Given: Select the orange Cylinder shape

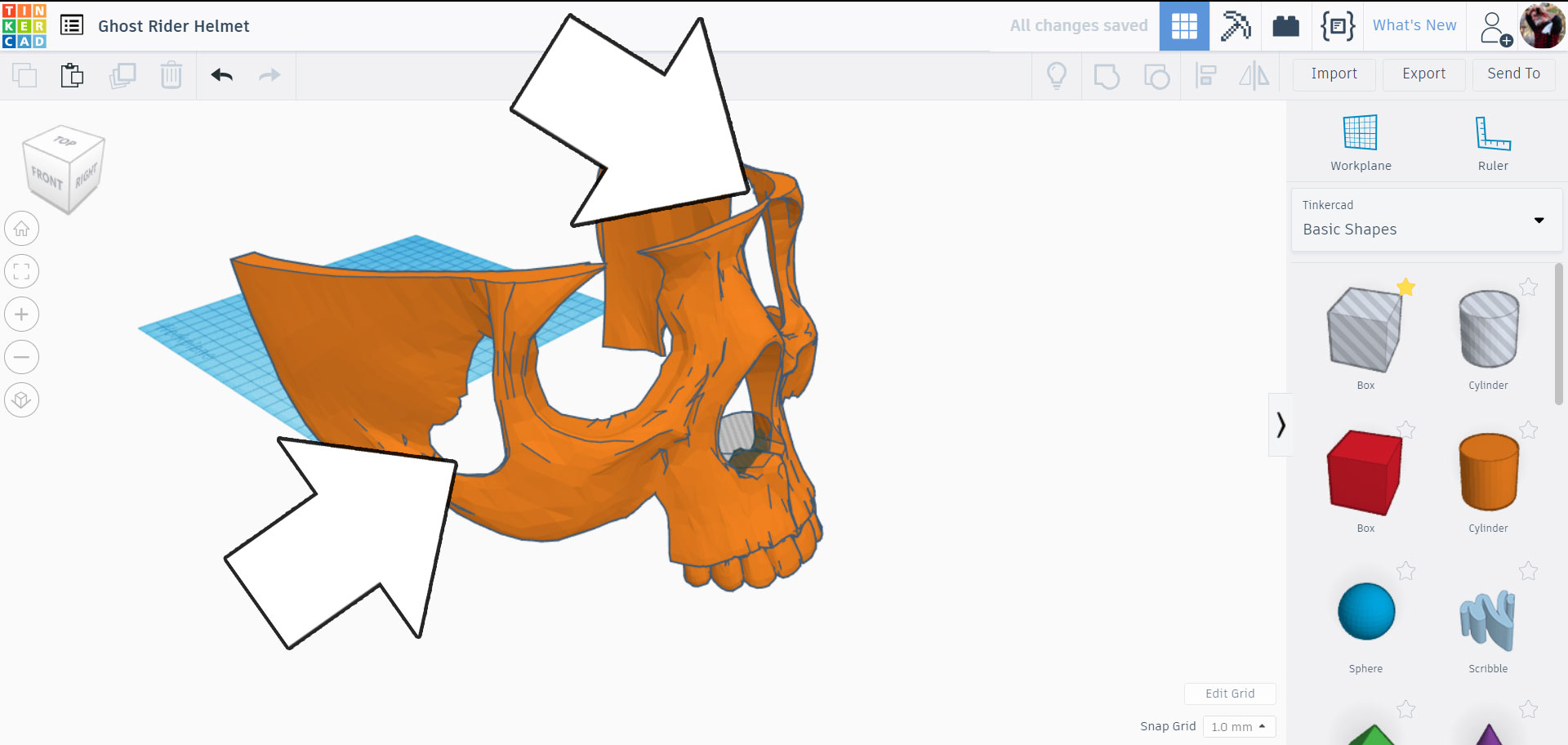Looking at the screenshot, I should 1489,472.
